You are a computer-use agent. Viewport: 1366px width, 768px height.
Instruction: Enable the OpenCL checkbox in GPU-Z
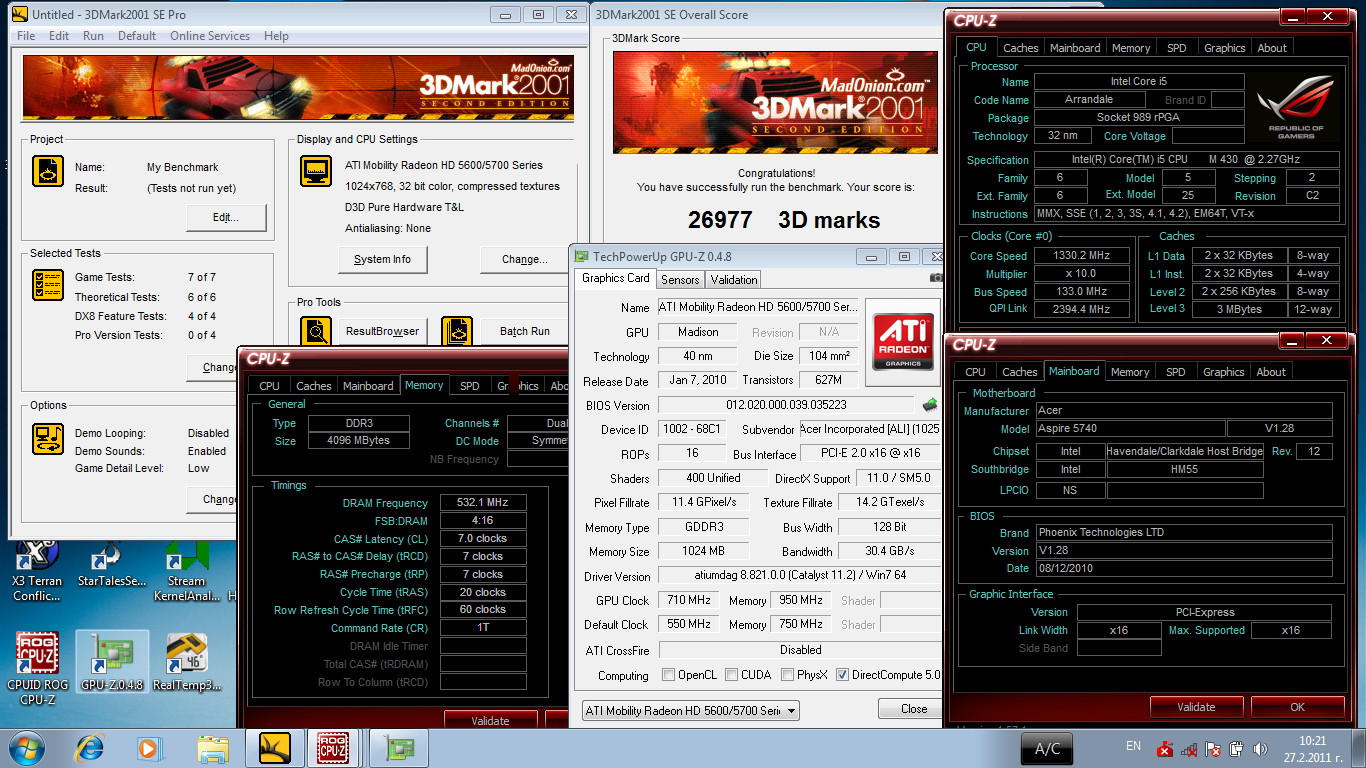tap(668, 675)
